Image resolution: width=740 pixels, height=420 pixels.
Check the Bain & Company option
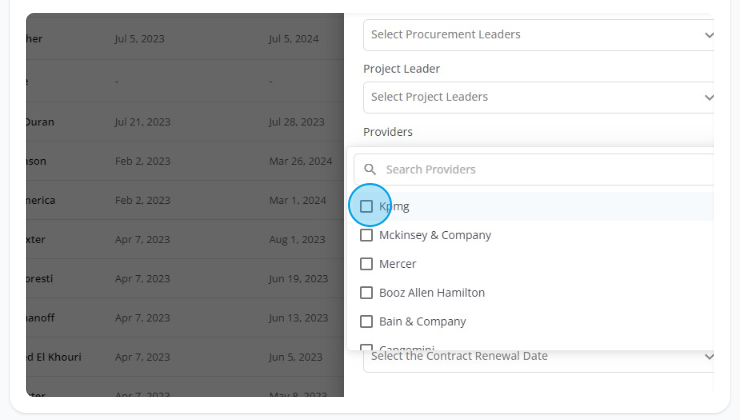366,321
